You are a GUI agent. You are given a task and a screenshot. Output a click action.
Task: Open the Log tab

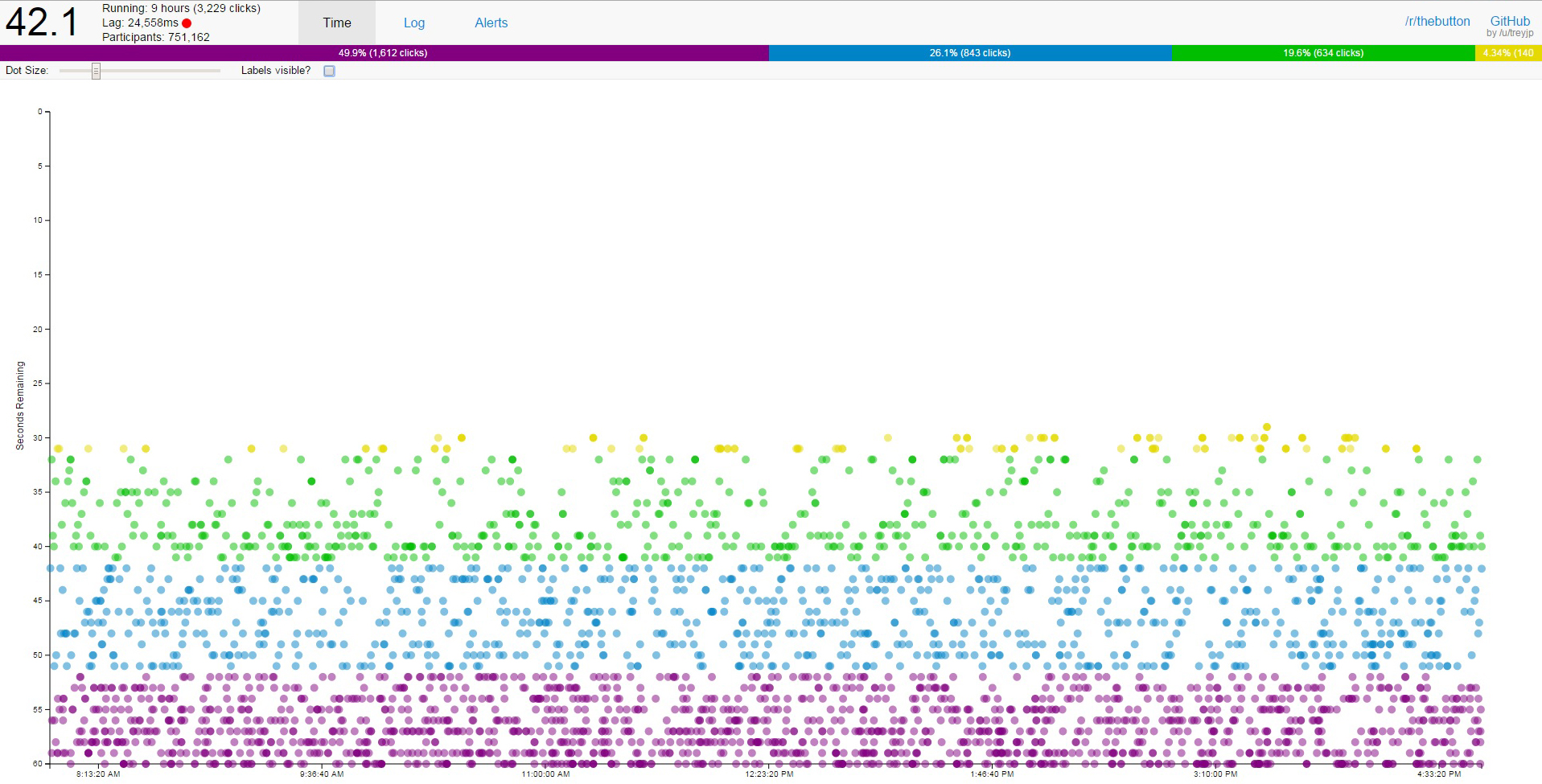[414, 23]
